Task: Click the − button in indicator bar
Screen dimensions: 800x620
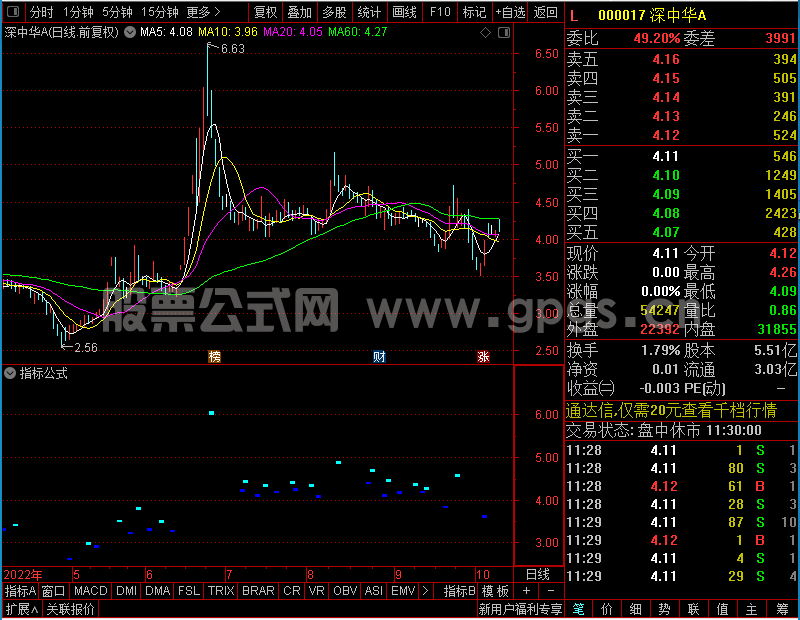Action: pos(551,591)
